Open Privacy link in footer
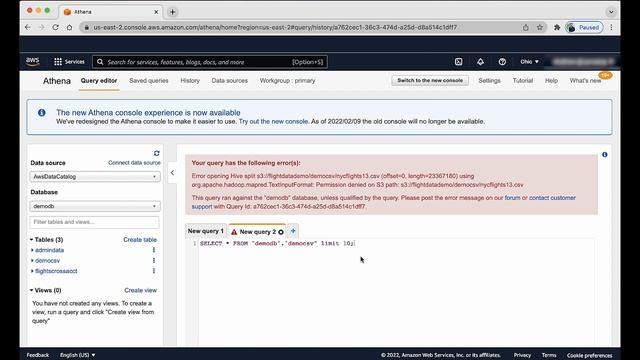The width and height of the screenshot is (640, 360). 522,355
